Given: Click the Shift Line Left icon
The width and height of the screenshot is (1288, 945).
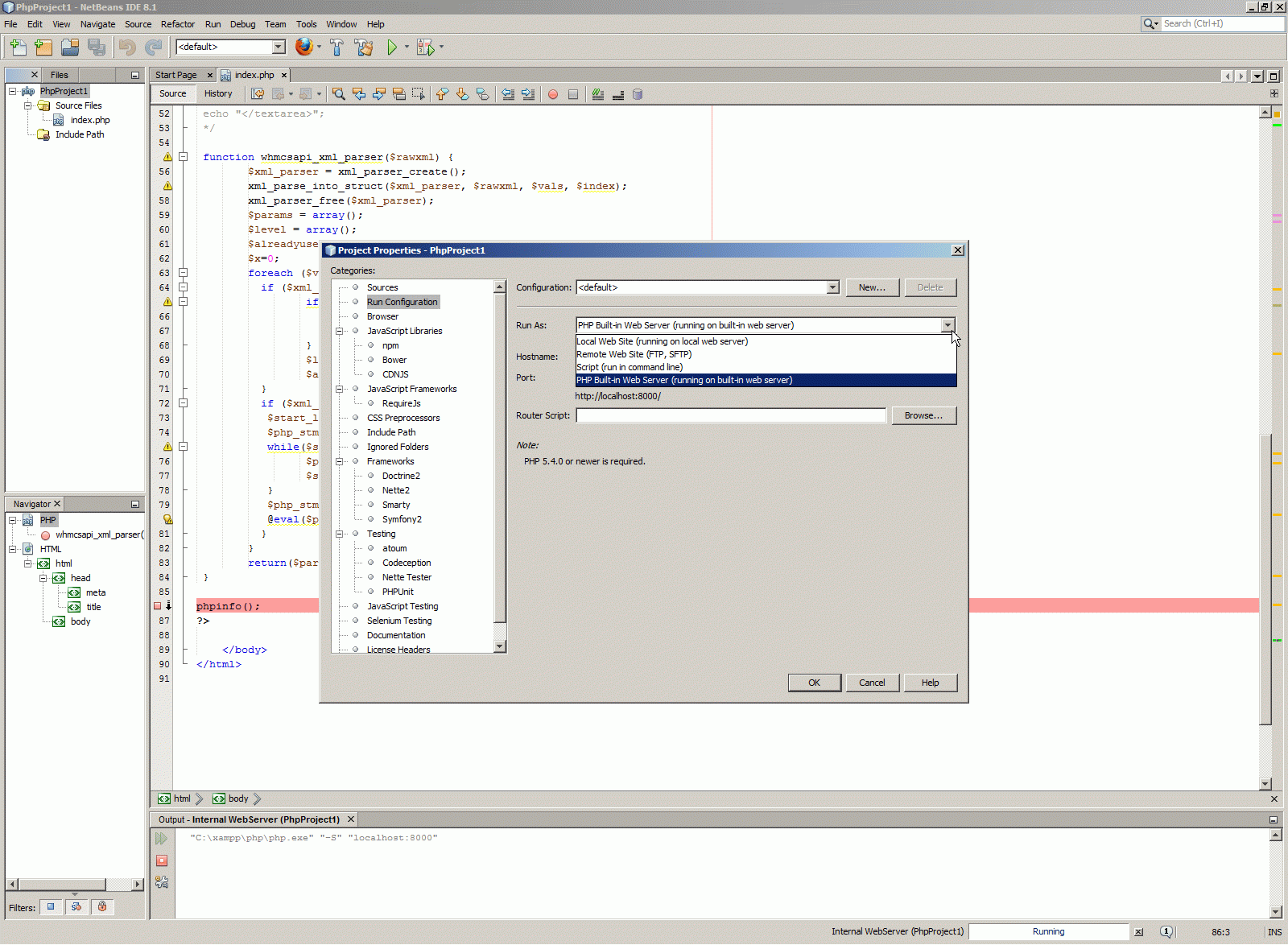Looking at the screenshot, I should tap(508, 94).
